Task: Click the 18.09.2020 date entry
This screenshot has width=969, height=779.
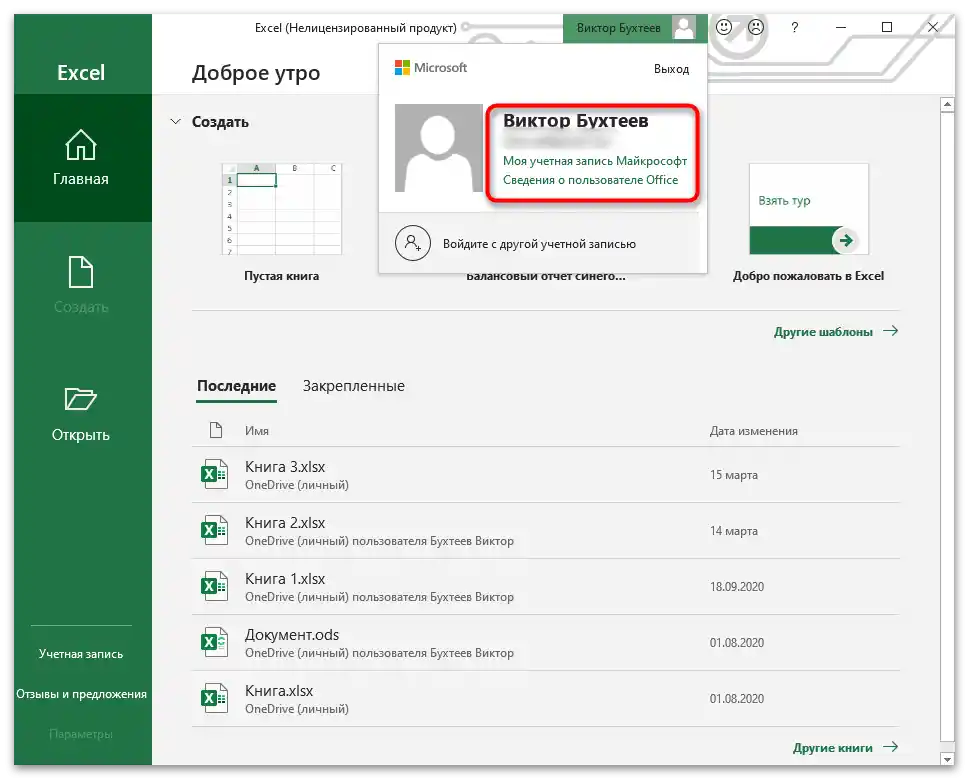Action: tap(737, 586)
